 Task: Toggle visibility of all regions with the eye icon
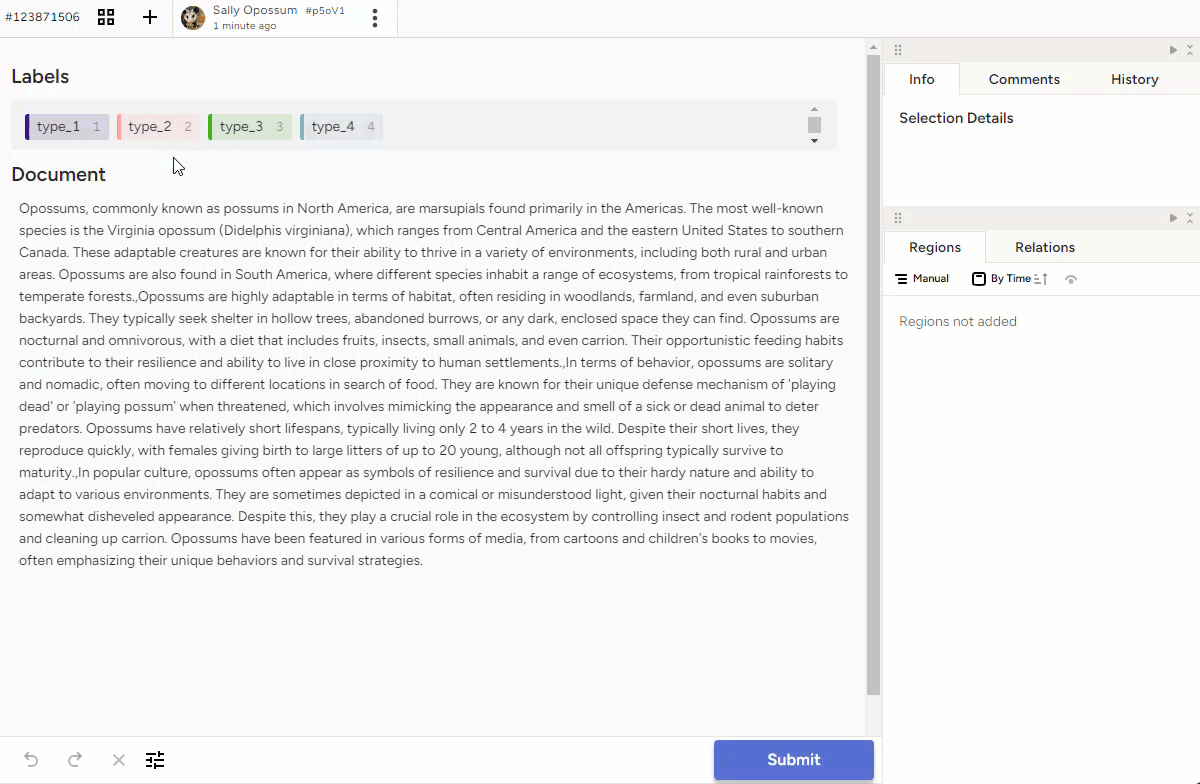(1070, 279)
